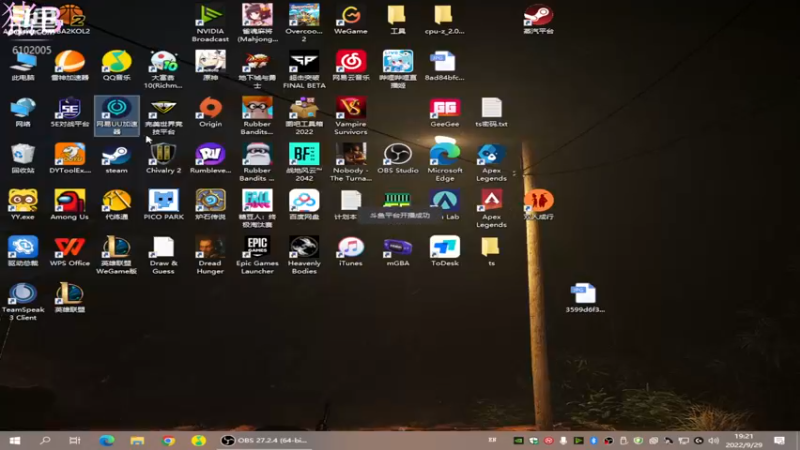Viewport: 800px width, 450px height.
Task: Open the notification center icon
Action: point(779,440)
